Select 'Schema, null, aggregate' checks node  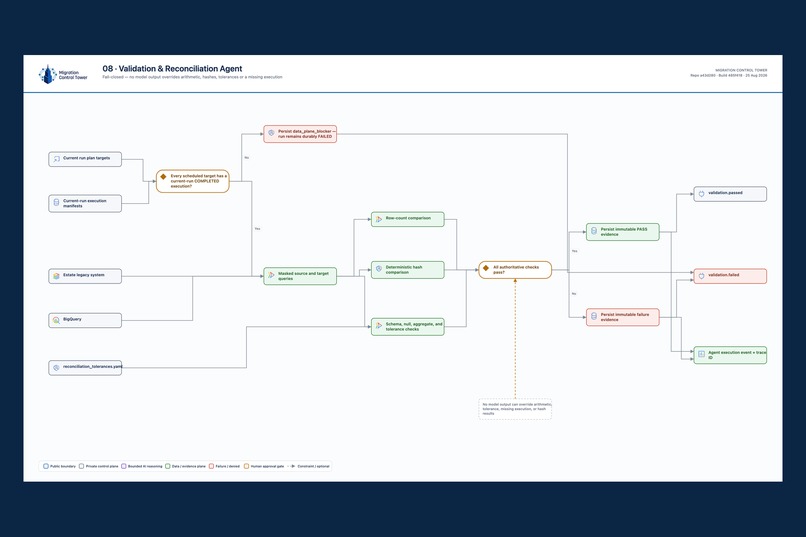[x=408, y=327]
